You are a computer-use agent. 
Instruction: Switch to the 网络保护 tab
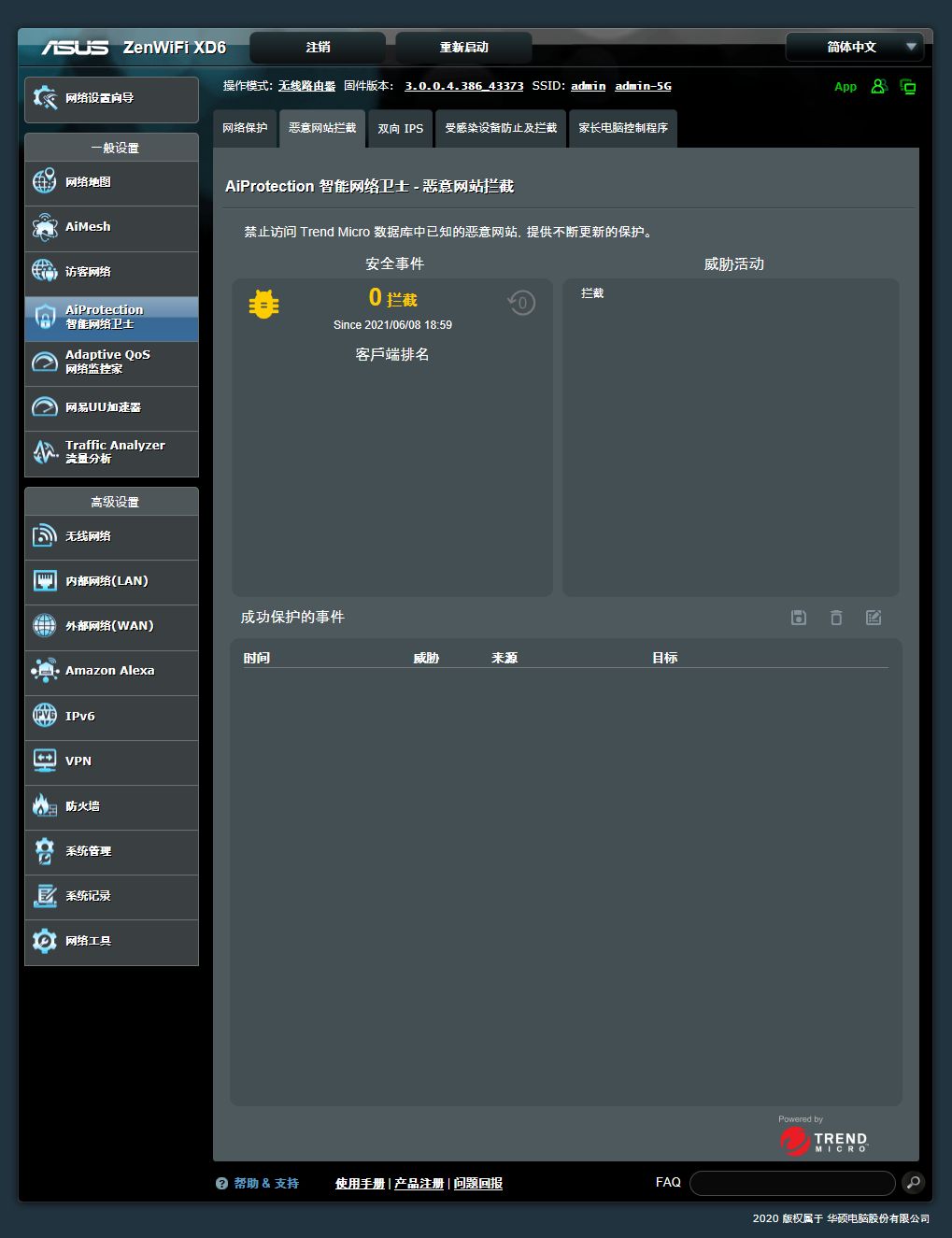coord(245,128)
